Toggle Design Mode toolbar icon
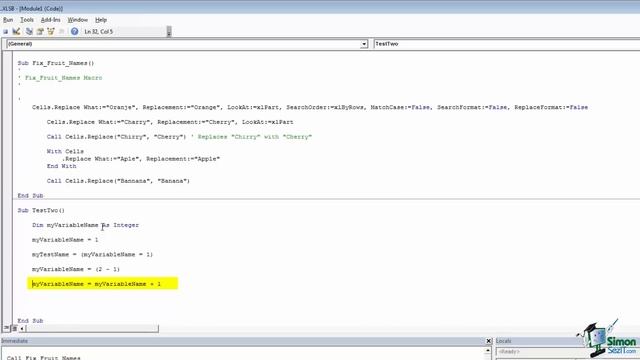 16,31
